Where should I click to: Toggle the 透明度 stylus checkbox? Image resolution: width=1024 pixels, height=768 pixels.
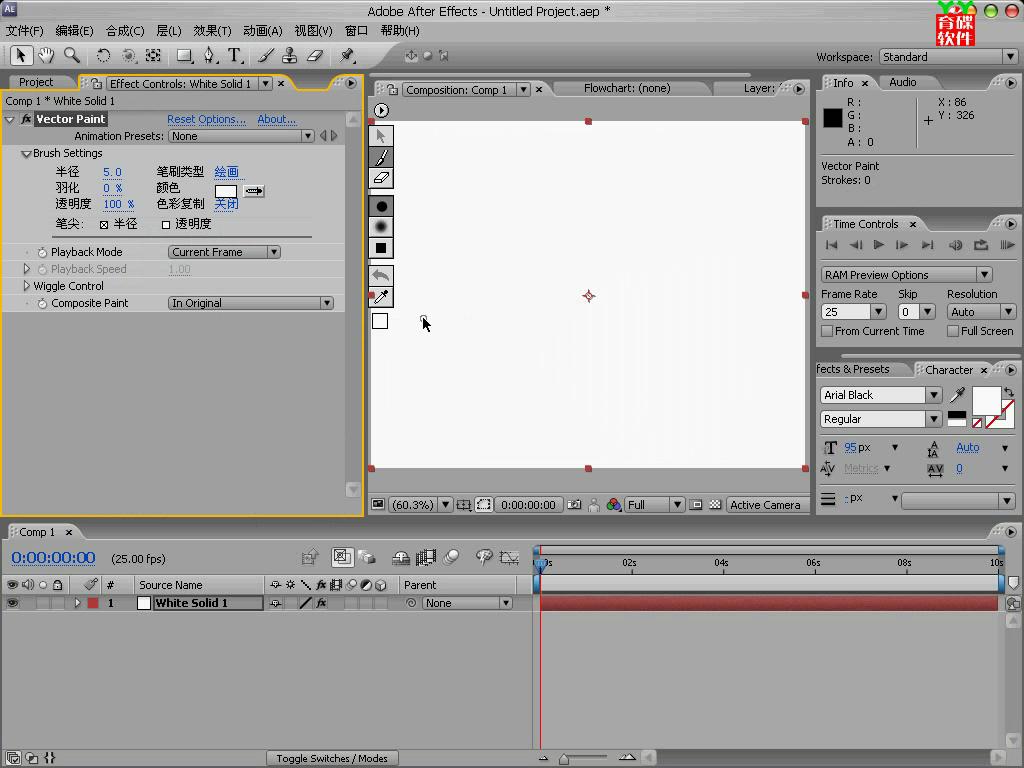pyautogui.click(x=166, y=225)
